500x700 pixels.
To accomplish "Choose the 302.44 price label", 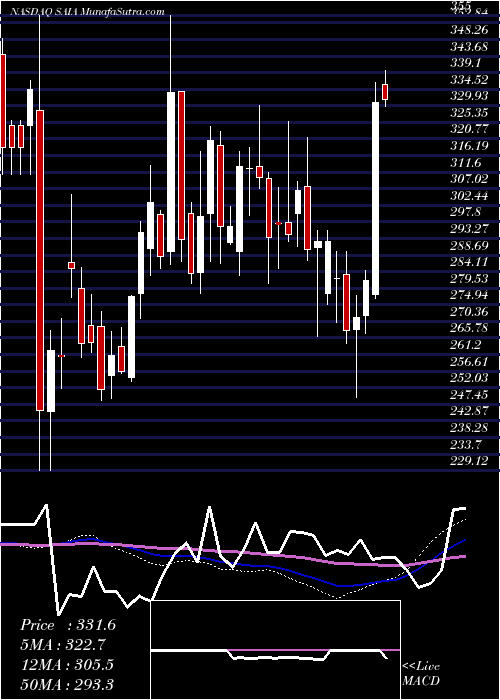I will point(468,195).
